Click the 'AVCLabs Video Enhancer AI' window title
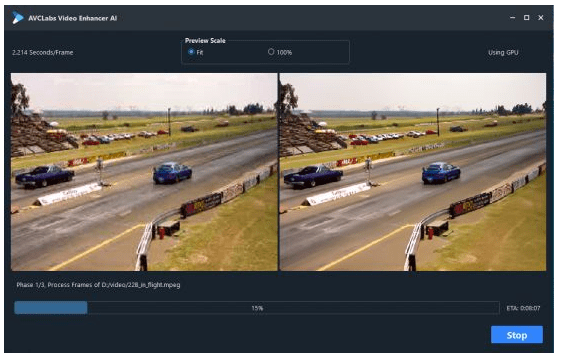561x360 pixels. click(x=73, y=18)
